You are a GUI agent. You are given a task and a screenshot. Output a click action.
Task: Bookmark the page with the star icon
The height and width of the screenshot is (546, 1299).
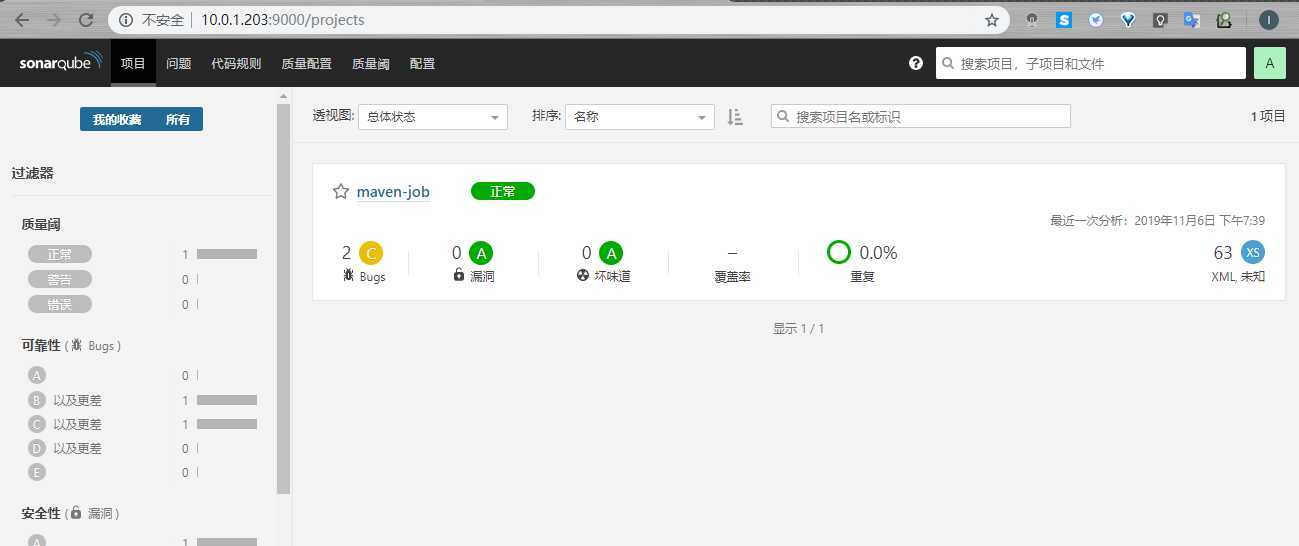tap(992, 19)
